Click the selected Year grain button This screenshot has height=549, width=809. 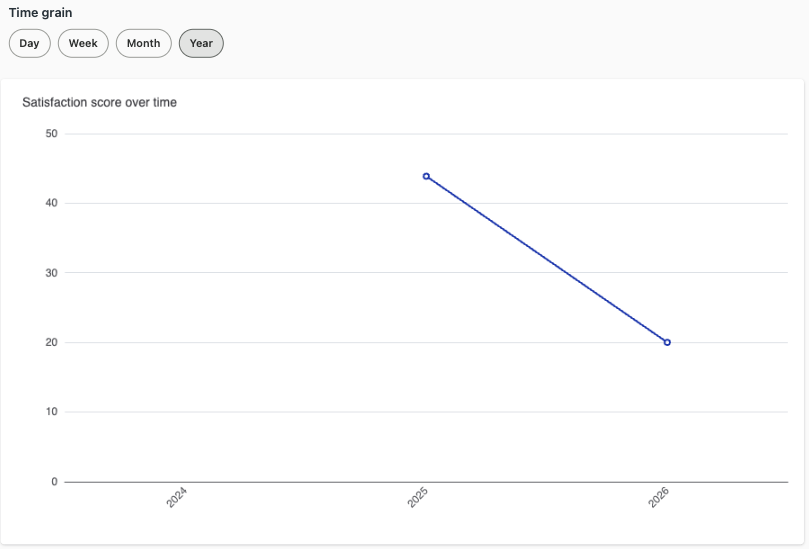(x=201, y=43)
